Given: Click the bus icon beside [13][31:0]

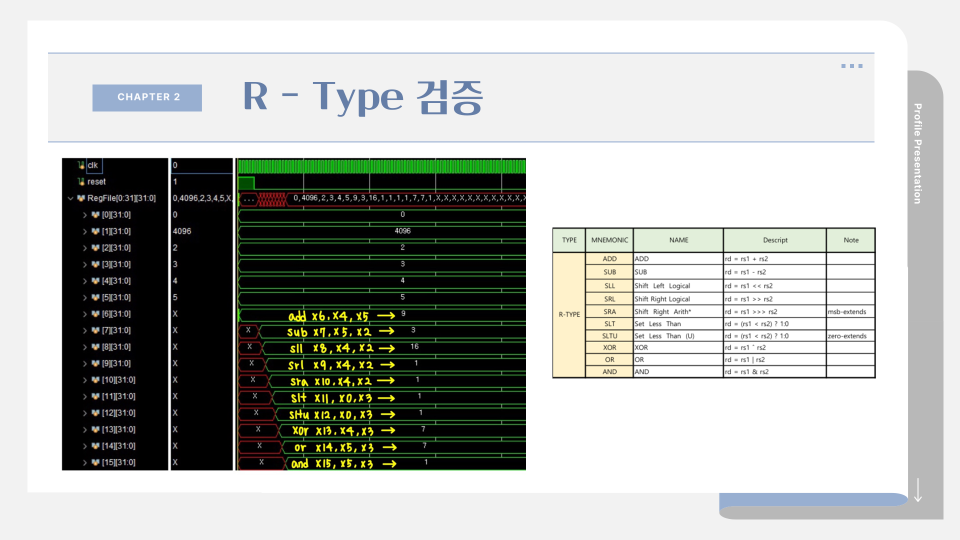Looking at the screenshot, I should tap(96, 430).
